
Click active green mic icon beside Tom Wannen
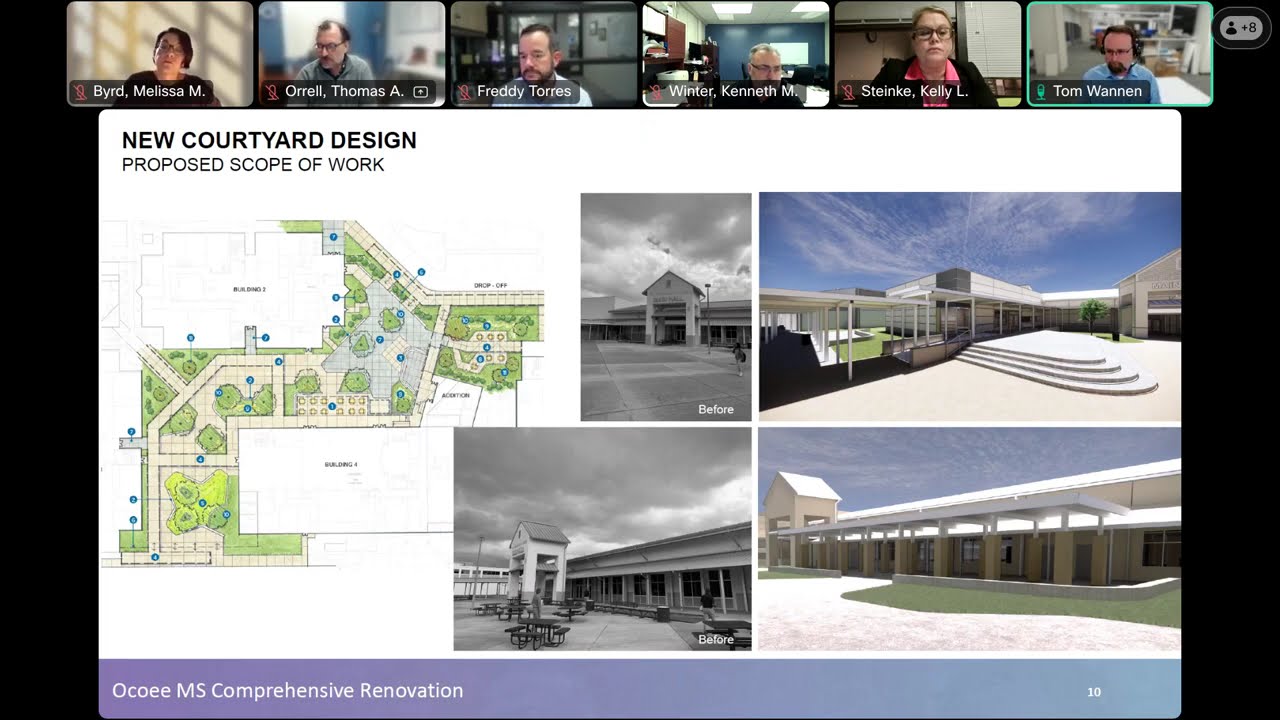[x=1040, y=92]
